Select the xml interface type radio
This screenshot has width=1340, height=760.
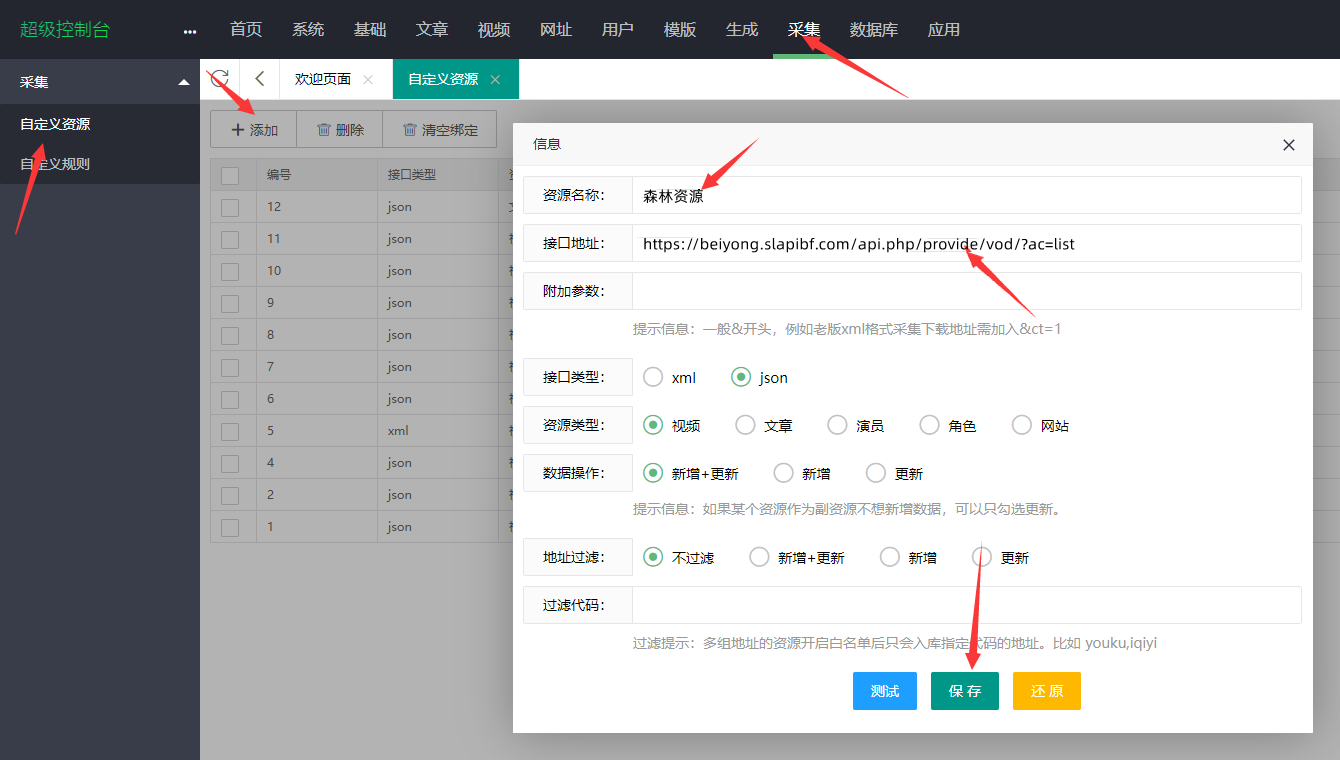click(653, 377)
